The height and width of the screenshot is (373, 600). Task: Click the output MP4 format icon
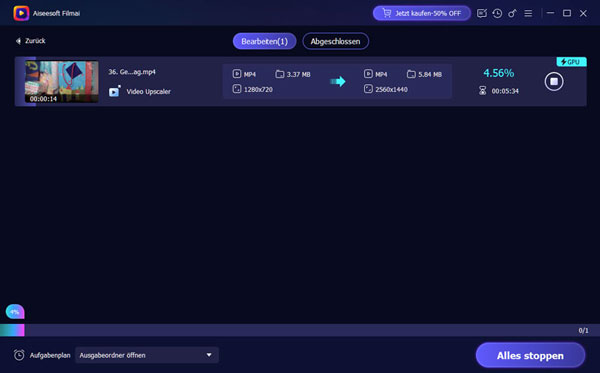coord(368,74)
